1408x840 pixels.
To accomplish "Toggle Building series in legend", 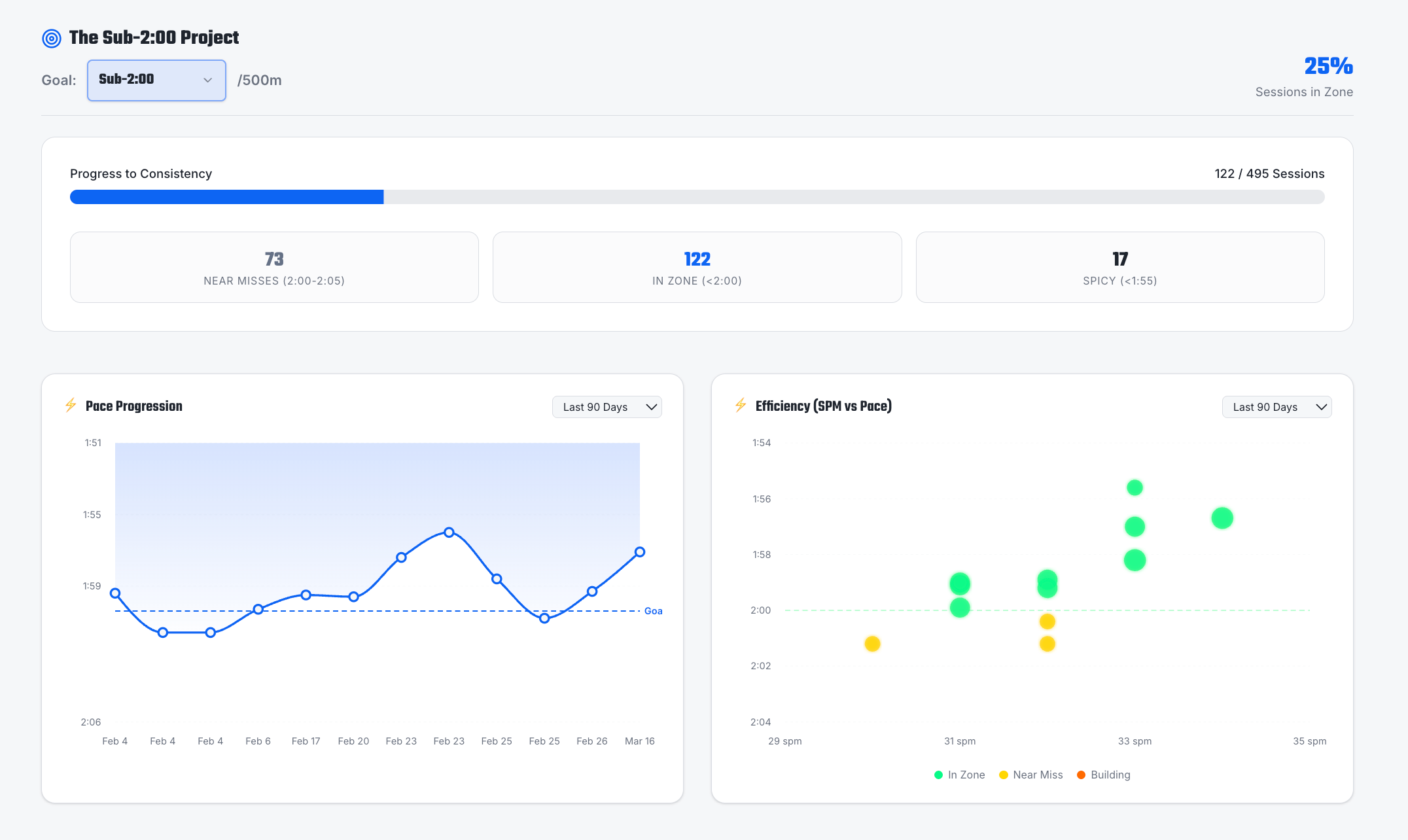I will point(1110,775).
